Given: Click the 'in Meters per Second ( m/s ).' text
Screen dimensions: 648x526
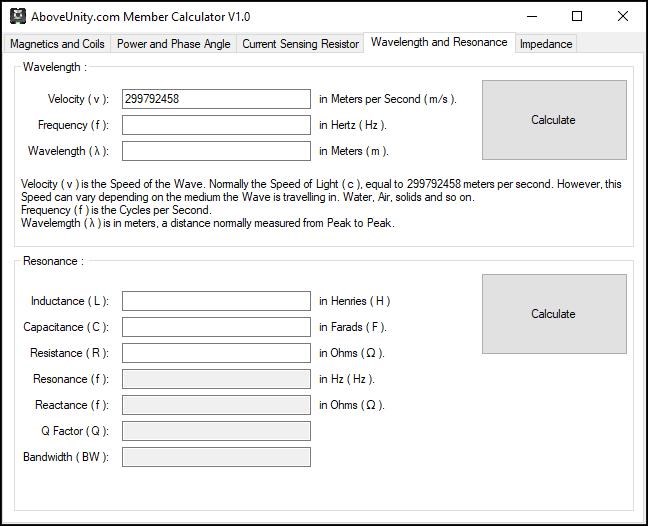Looking at the screenshot, I should tap(388, 99).
